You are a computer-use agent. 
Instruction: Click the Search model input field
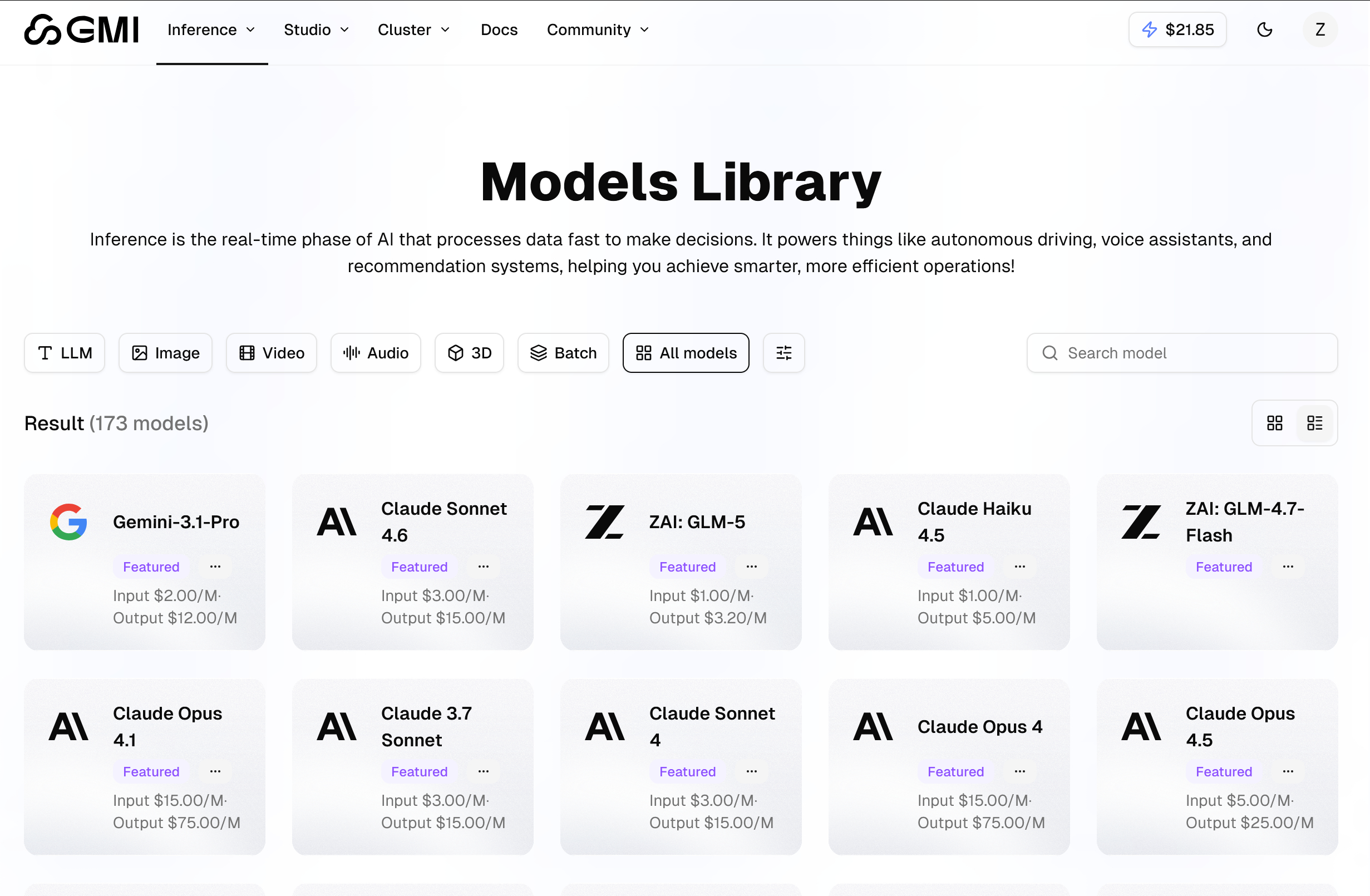tap(1181, 352)
